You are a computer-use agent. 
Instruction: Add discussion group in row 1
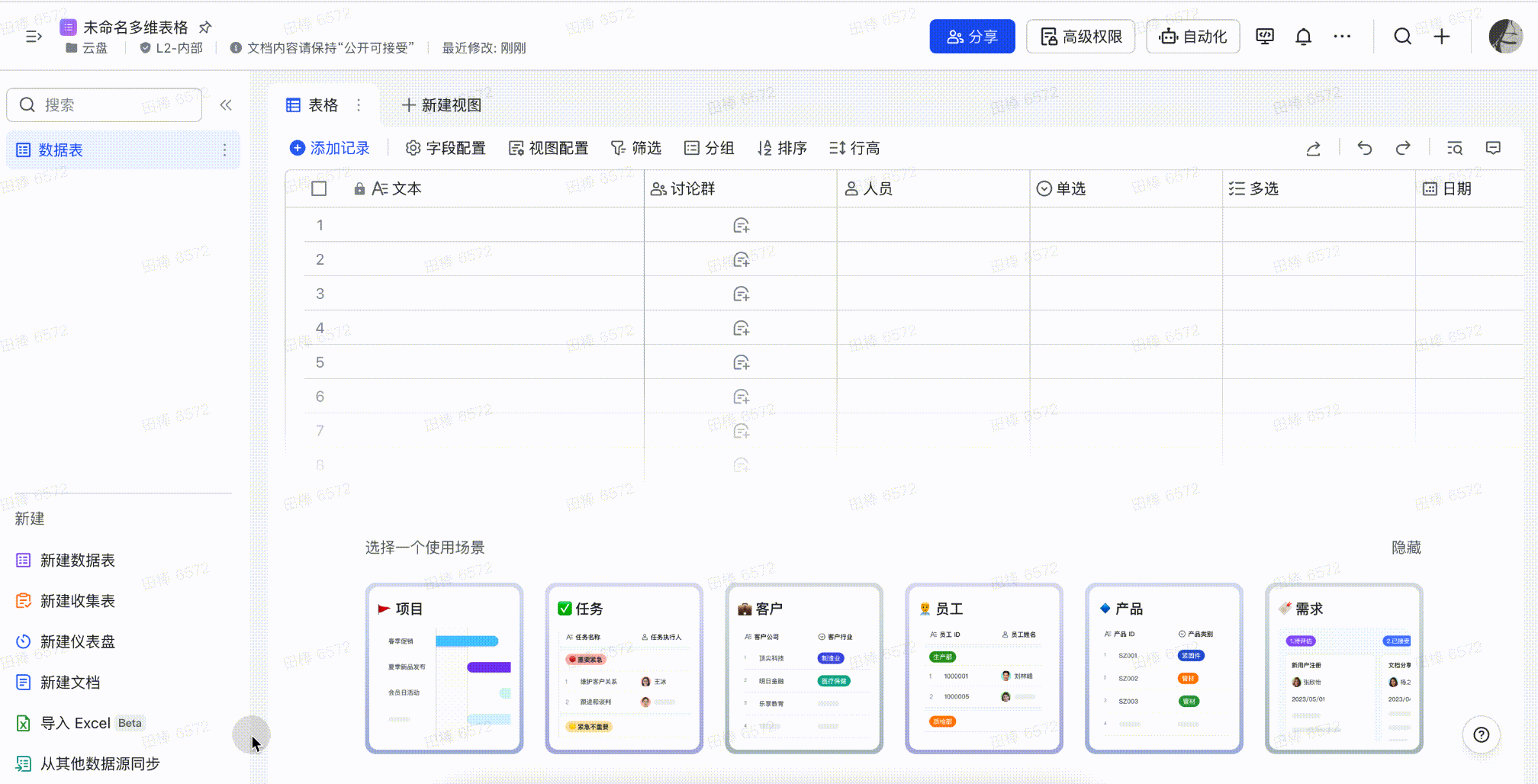pyautogui.click(x=741, y=226)
